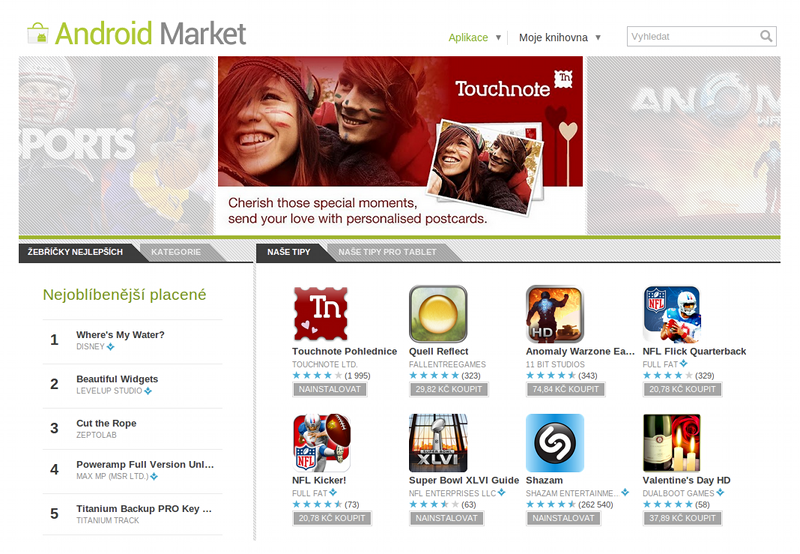The width and height of the screenshot is (800, 554).
Task: Open the Touchnote Pohlednice app icon
Action: pos(321,314)
